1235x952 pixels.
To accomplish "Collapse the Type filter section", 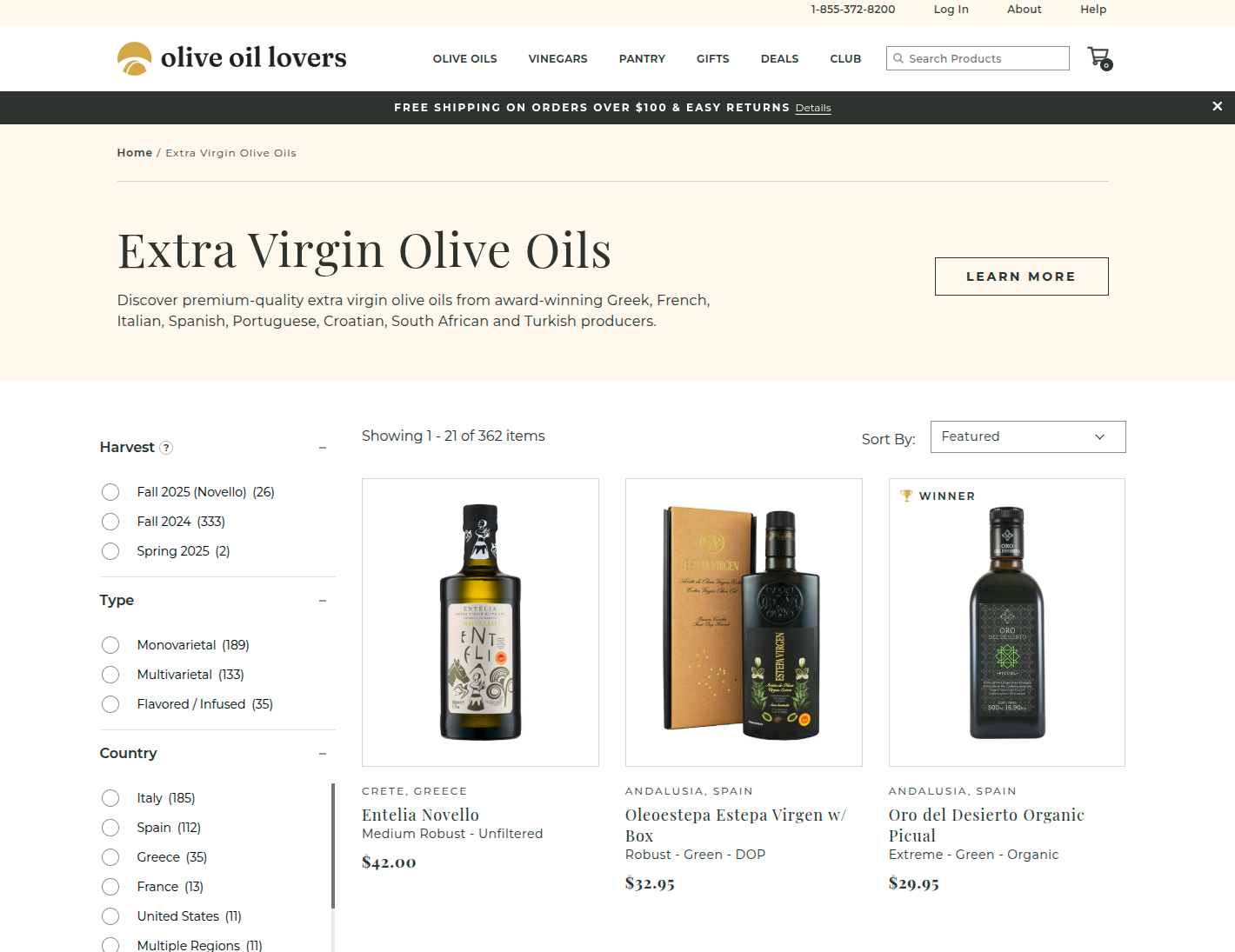I will tap(323, 601).
